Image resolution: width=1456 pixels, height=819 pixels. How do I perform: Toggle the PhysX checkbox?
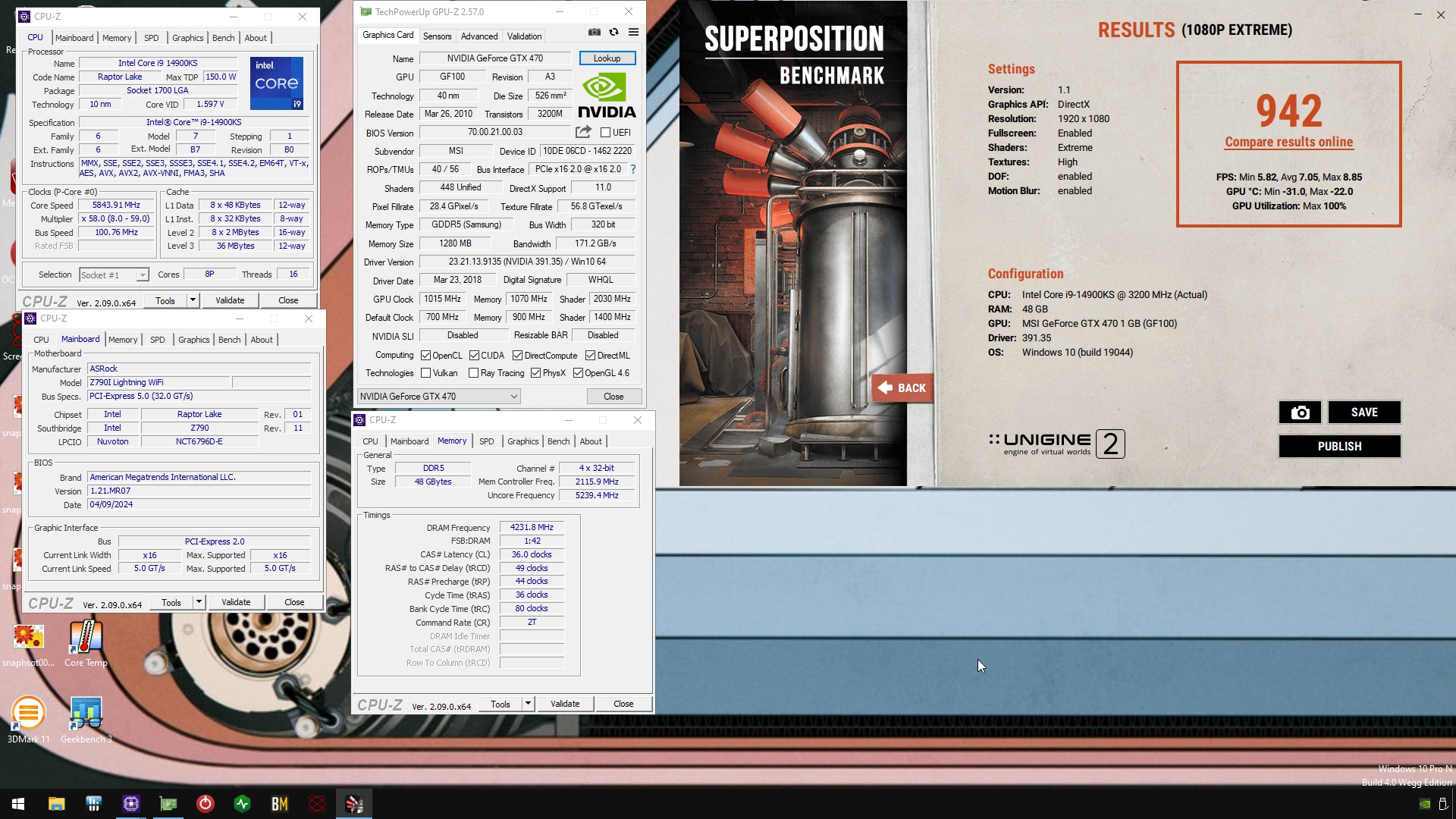click(x=535, y=373)
